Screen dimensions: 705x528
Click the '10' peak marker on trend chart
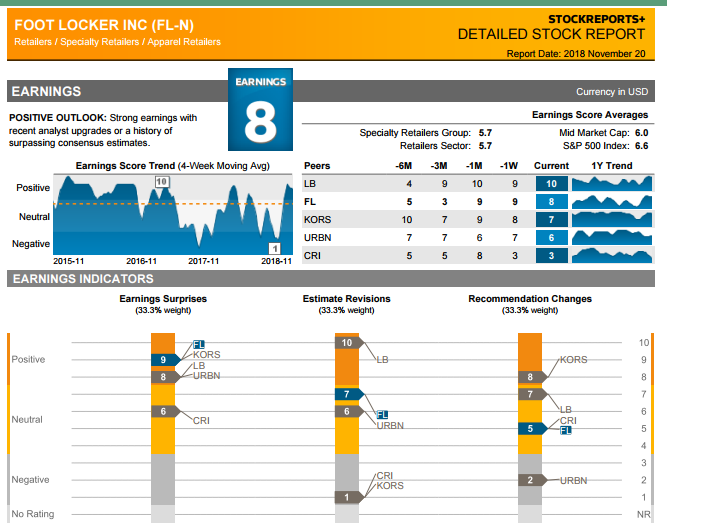(162, 182)
